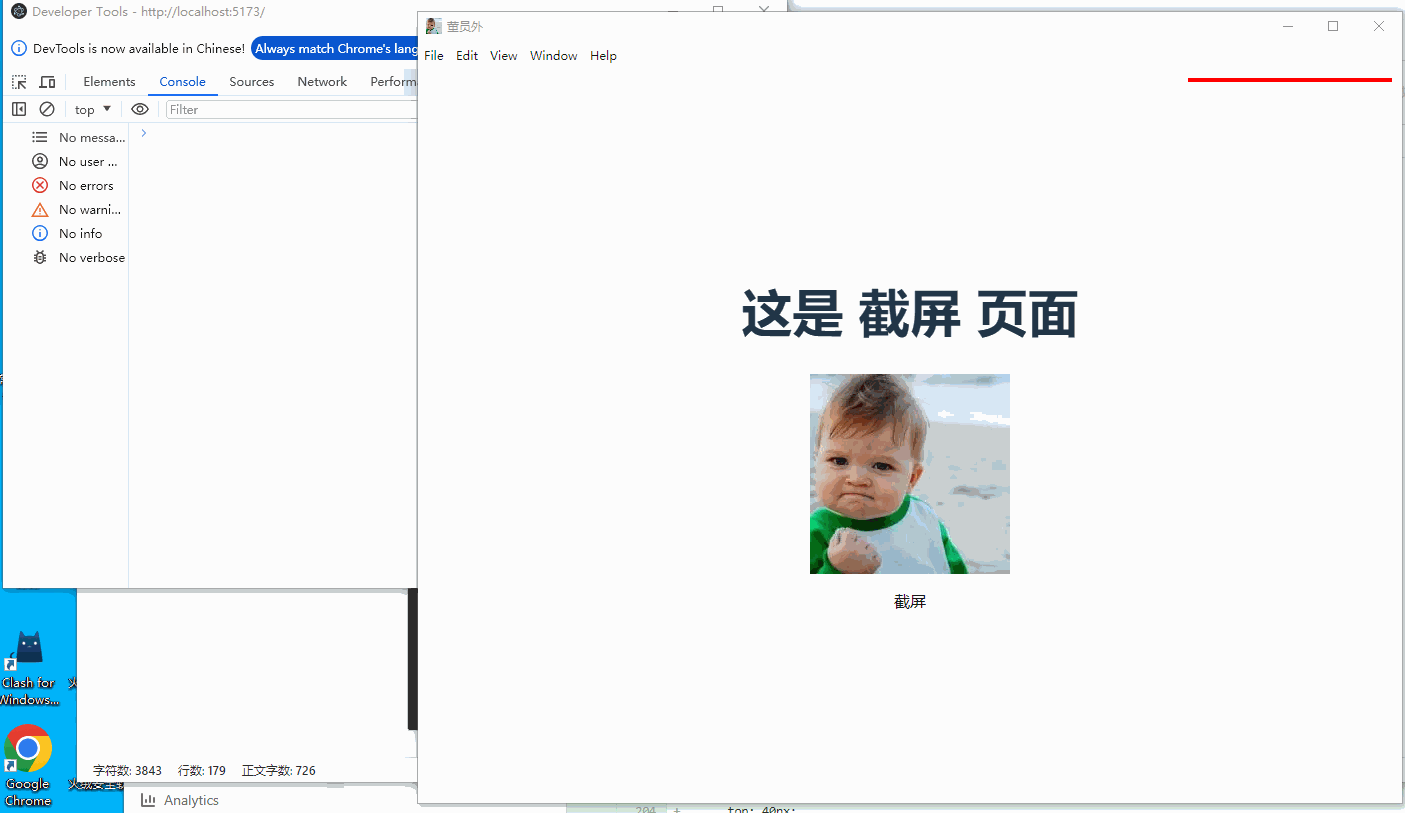The width and height of the screenshot is (1405, 813).
Task: Click the blue info circle icon
Action: (40, 234)
